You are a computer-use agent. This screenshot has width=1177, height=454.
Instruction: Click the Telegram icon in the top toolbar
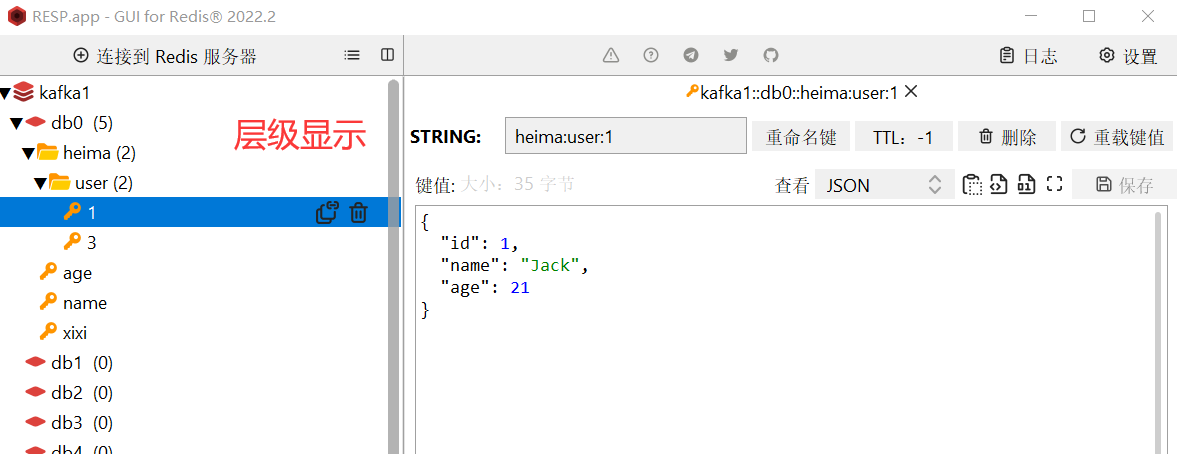[691, 55]
